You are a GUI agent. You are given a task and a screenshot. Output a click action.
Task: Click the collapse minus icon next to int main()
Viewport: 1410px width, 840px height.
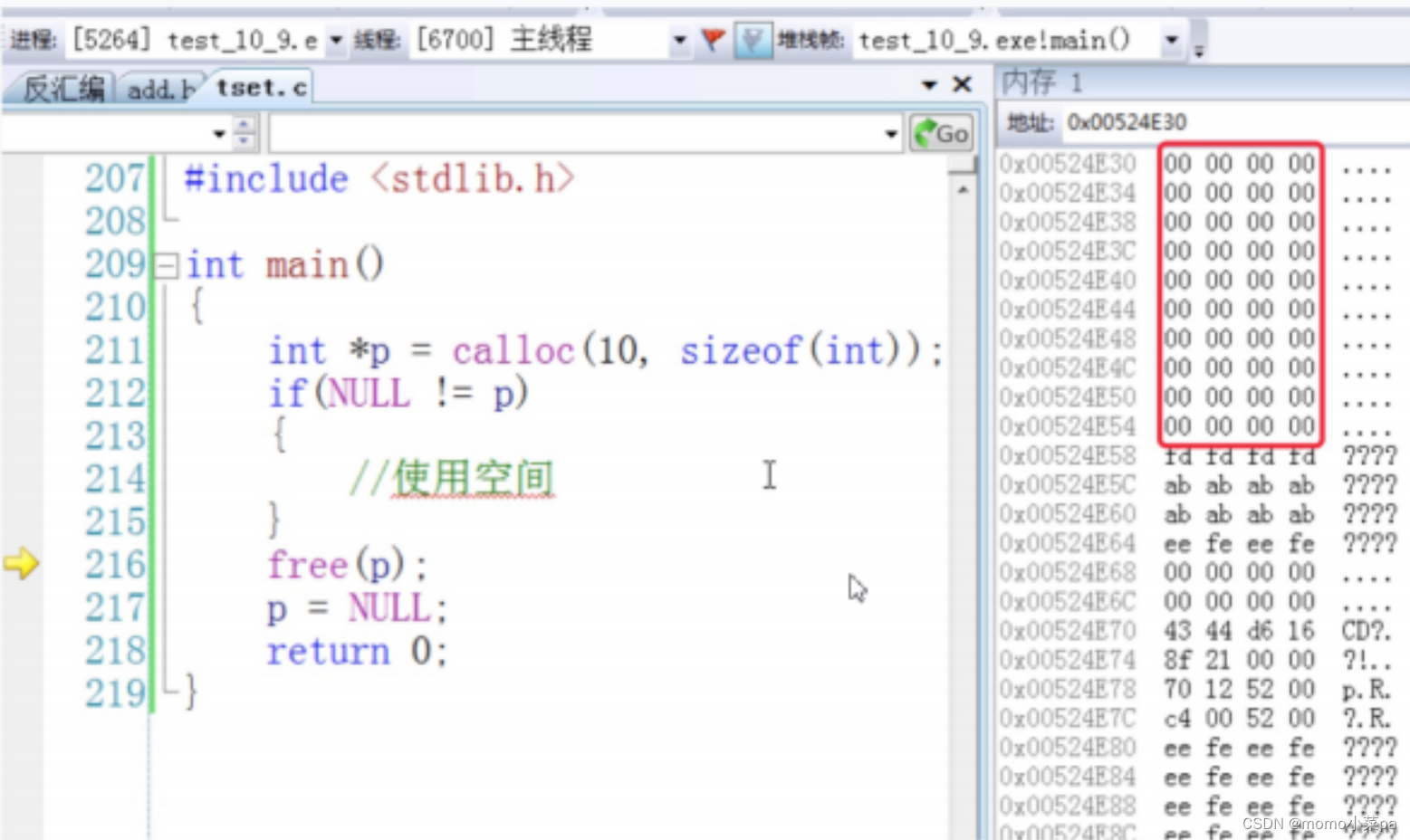point(165,264)
